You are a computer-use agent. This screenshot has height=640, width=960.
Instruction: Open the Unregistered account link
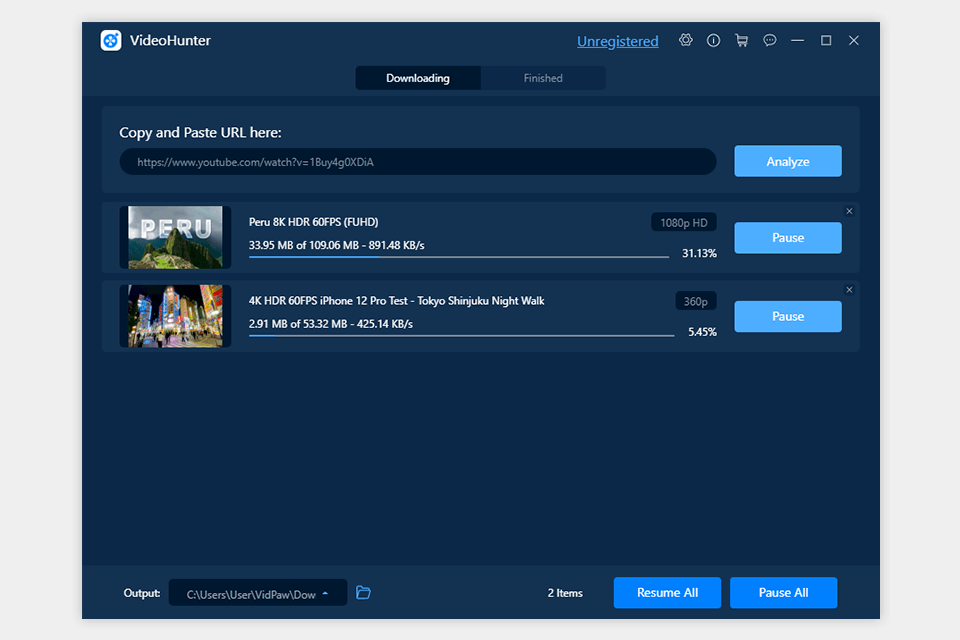618,41
